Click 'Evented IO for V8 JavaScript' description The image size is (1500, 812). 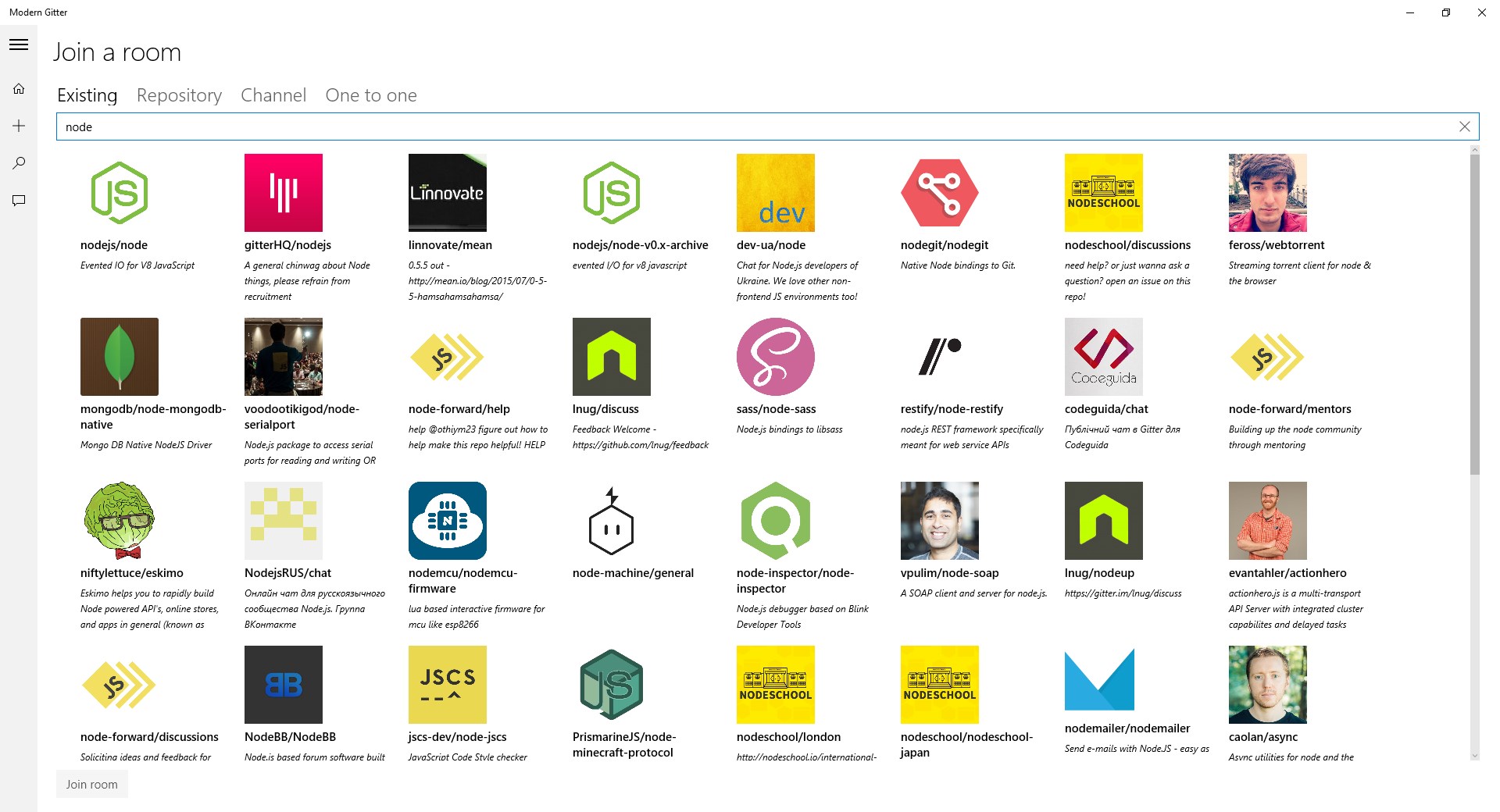click(137, 265)
